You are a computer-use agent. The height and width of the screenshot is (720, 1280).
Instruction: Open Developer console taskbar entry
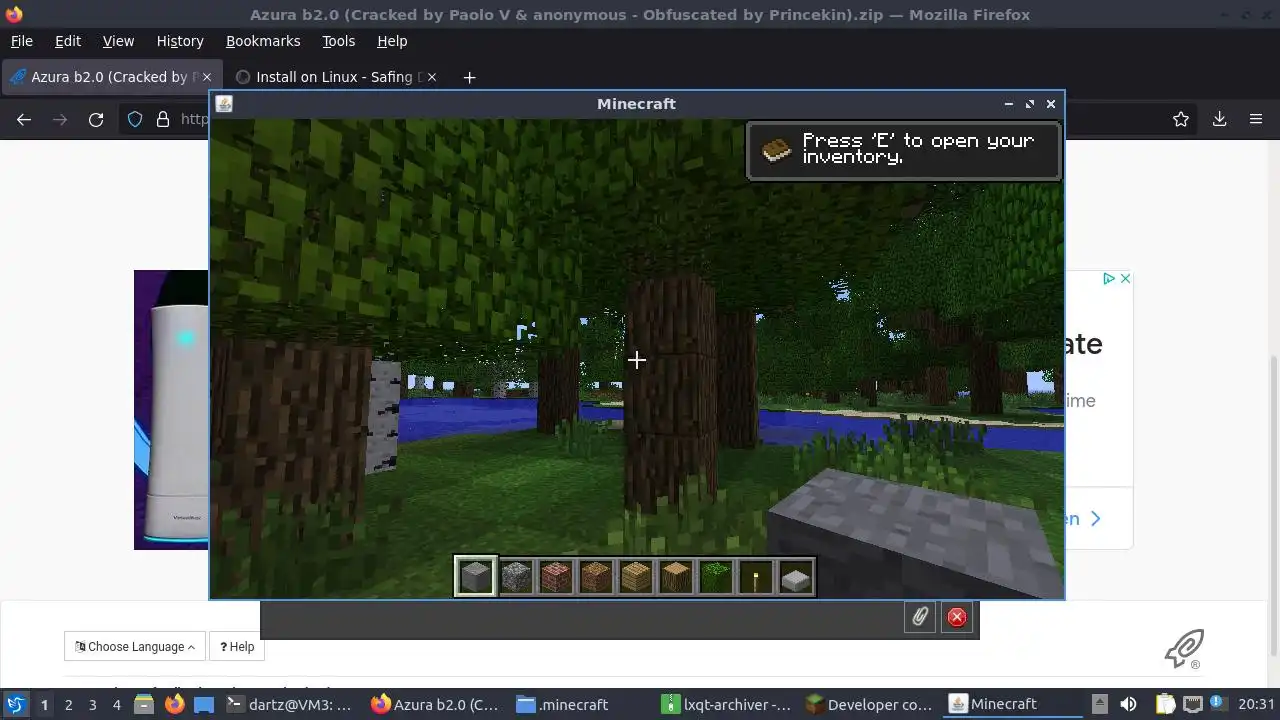click(x=870, y=704)
